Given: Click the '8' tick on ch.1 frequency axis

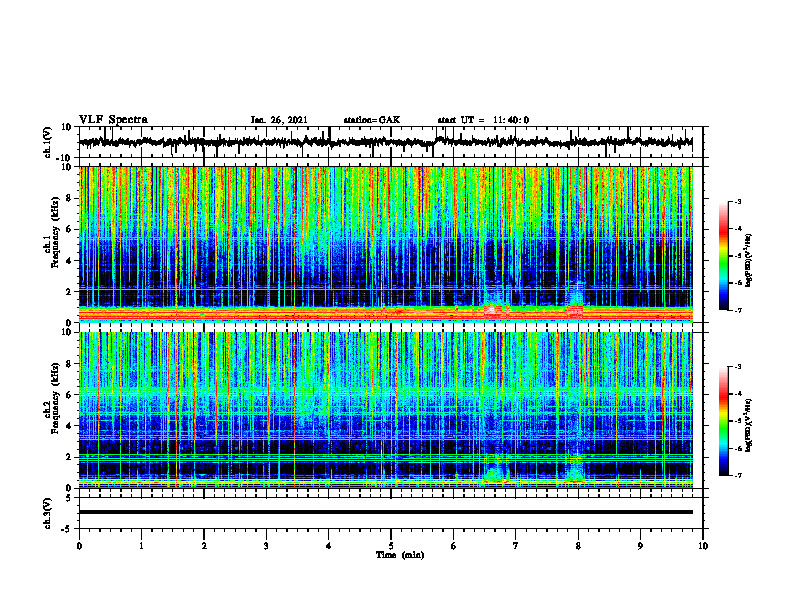Looking at the screenshot, I should coord(69,198).
